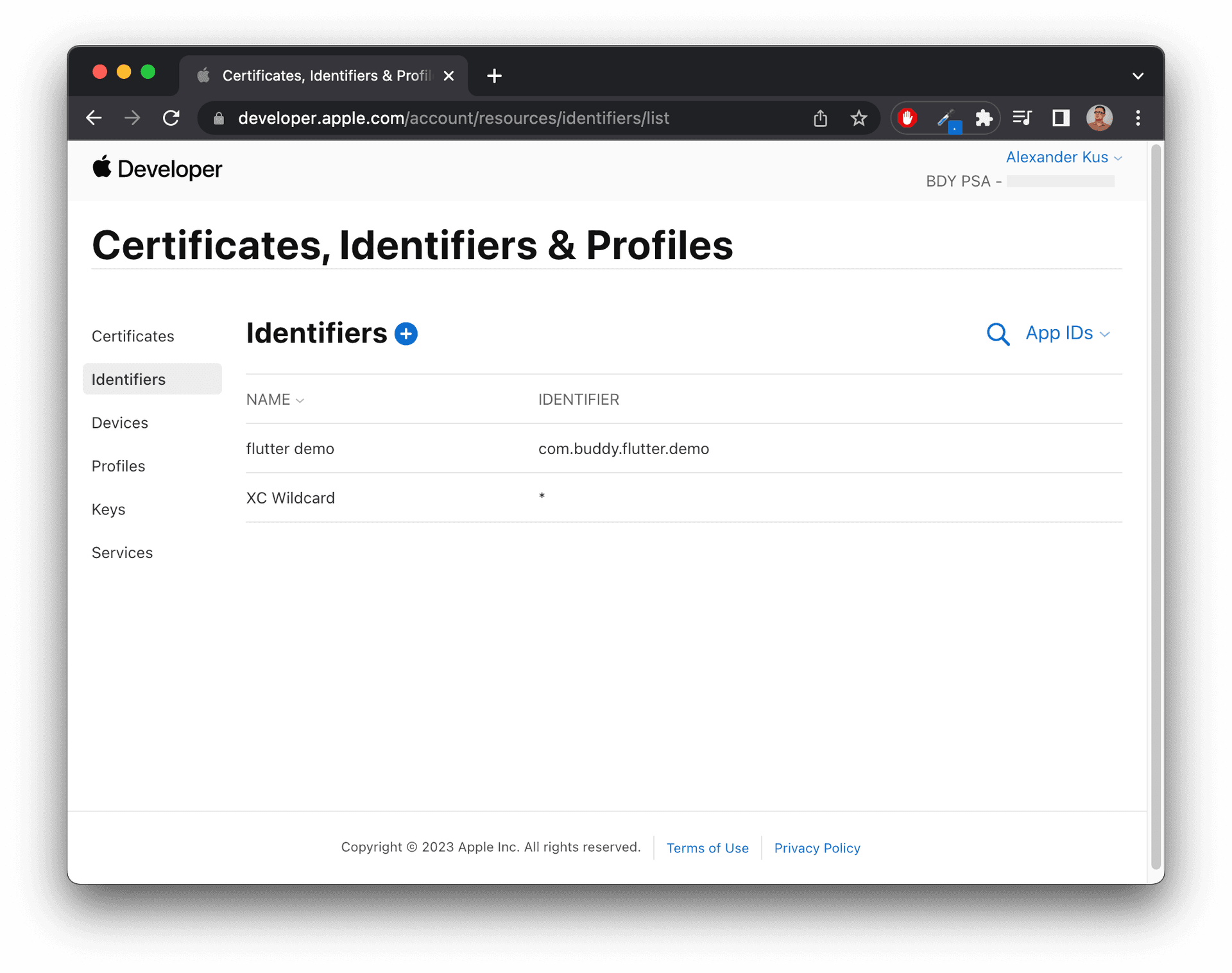Open the flutter demo identifier row
1232x973 pixels.
(290, 448)
